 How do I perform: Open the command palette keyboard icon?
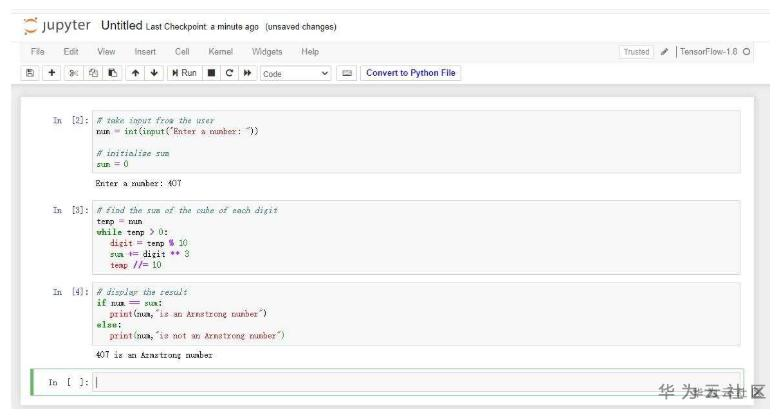(348, 73)
